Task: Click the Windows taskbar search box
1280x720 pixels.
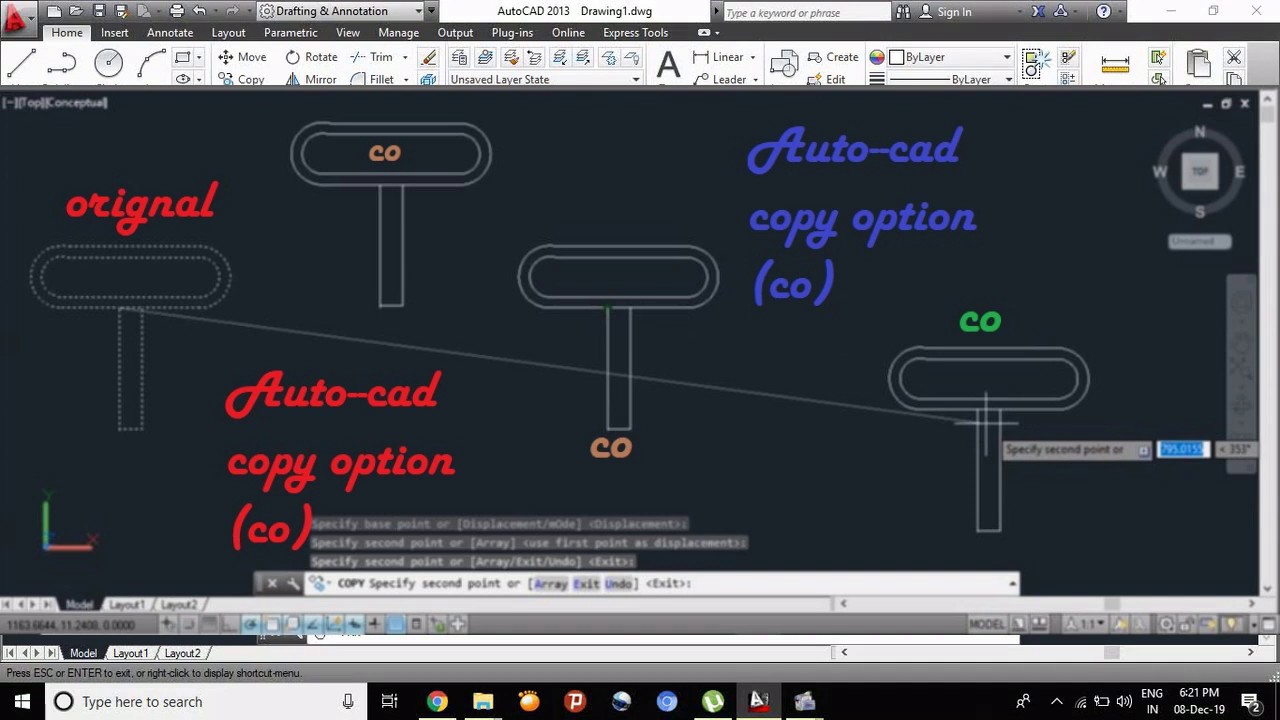Action: point(205,702)
